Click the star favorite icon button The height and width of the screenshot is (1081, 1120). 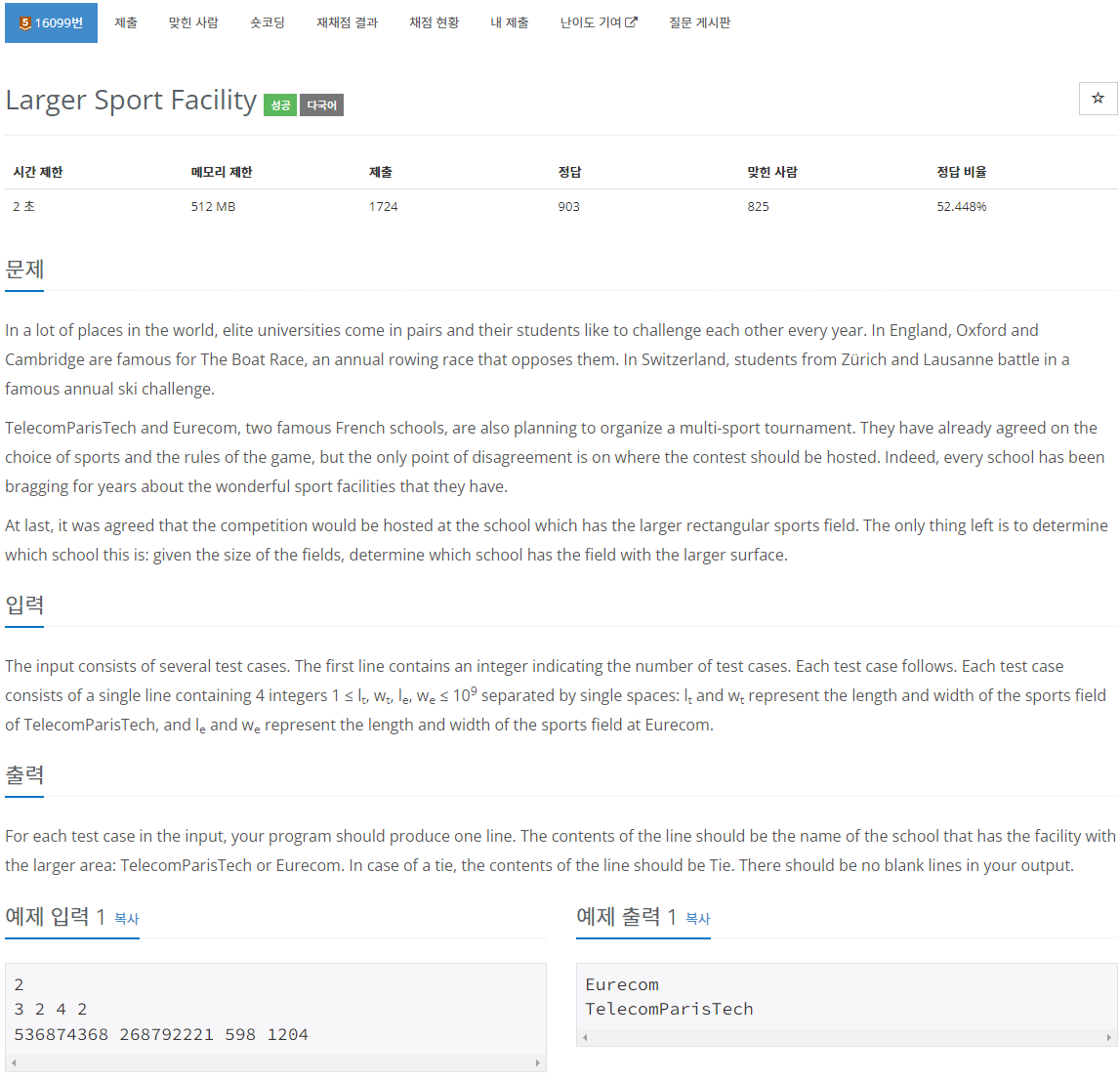click(x=1098, y=98)
